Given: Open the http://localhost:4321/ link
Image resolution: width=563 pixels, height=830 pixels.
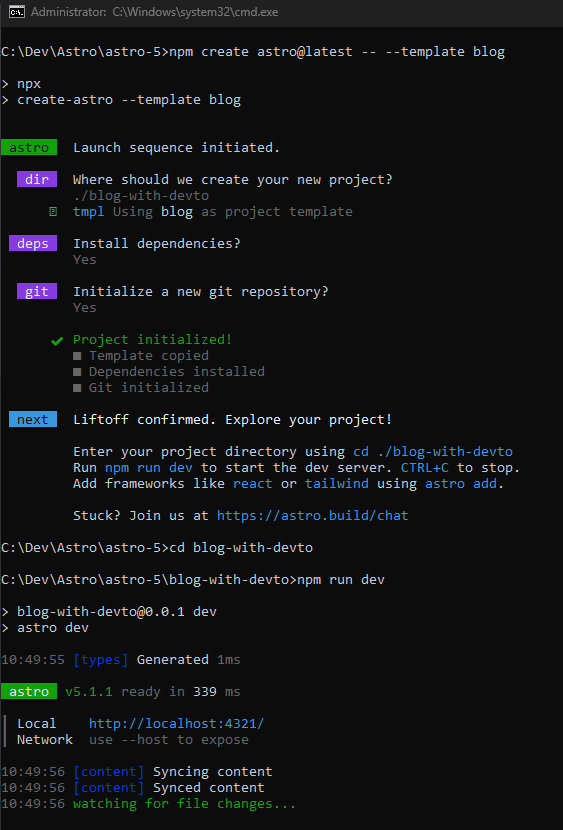Looking at the screenshot, I should pos(176,724).
